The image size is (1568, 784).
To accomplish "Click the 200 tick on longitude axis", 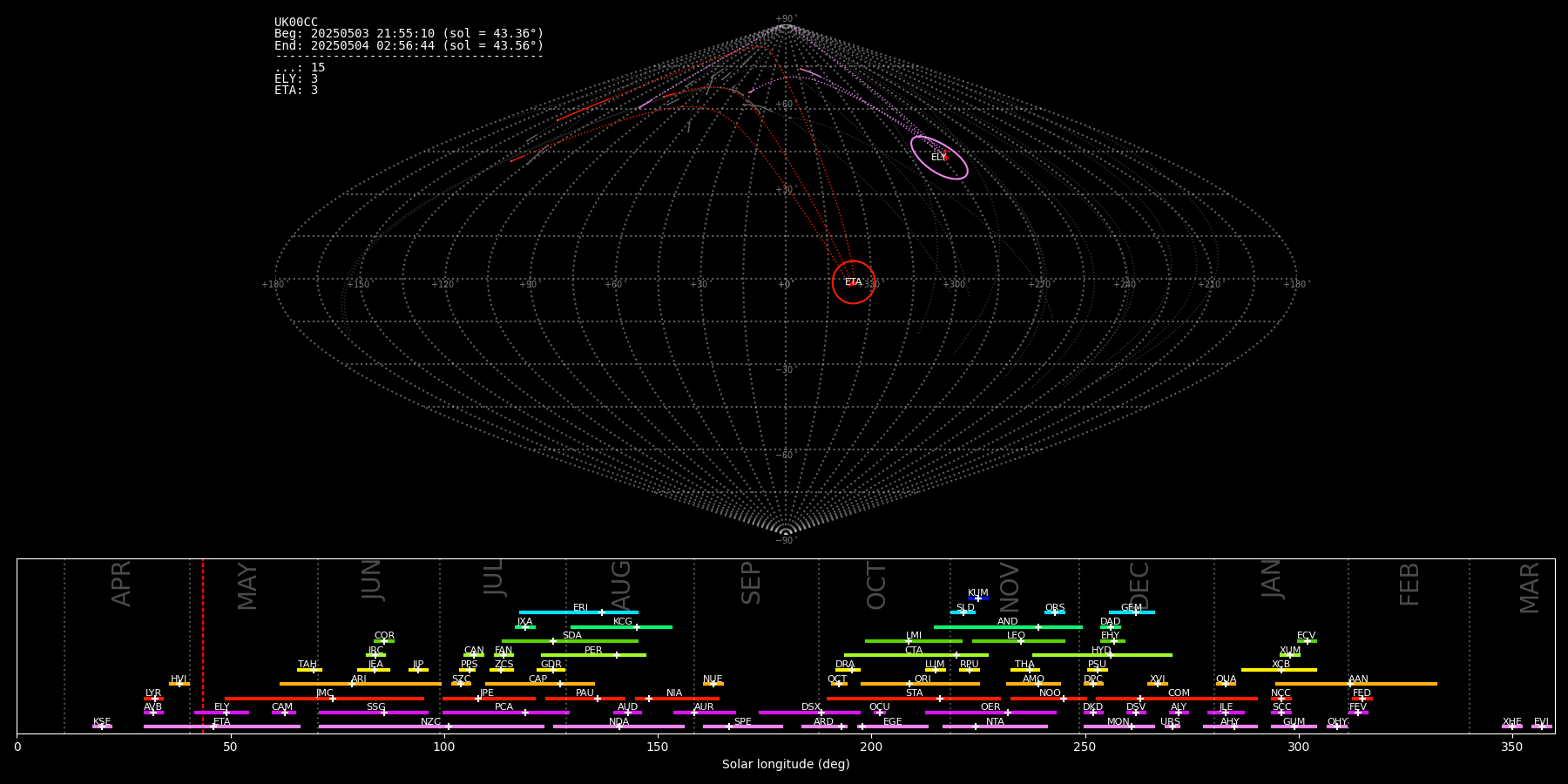I will [871, 747].
